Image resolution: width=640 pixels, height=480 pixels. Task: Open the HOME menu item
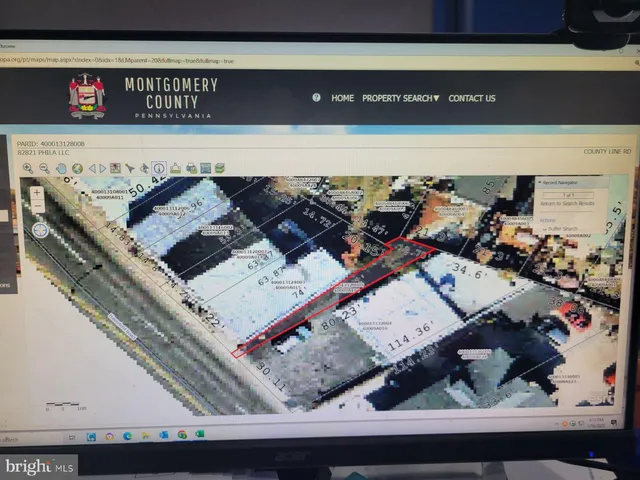(x=342, y=98)
